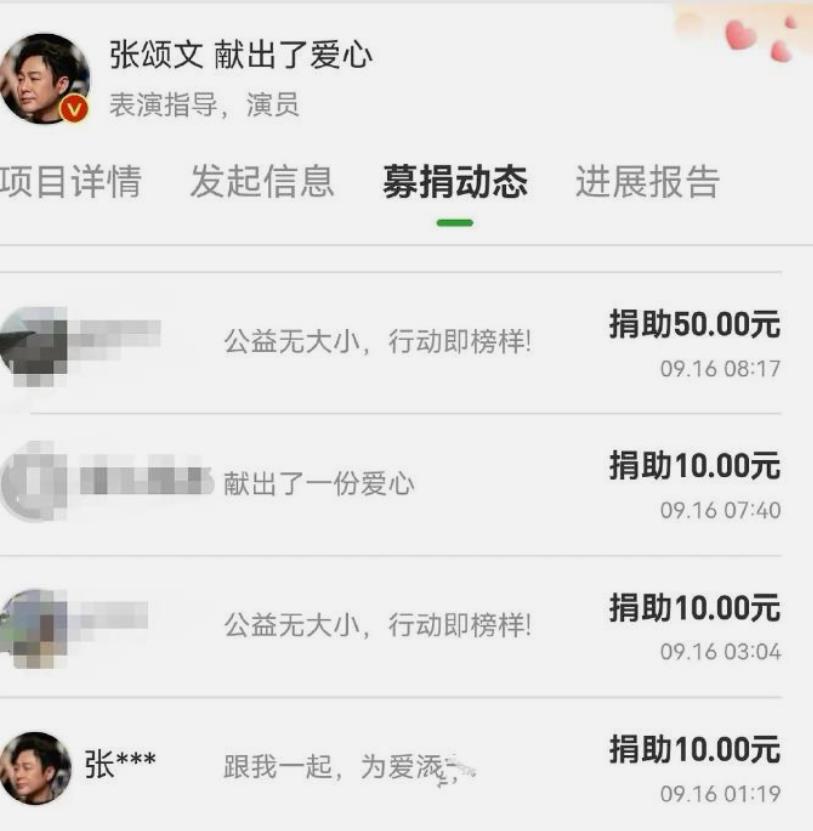Select the 捐助10.00元 entry from 07:40
This screenshot has height=831, width=813.
[x=695, y=465]
